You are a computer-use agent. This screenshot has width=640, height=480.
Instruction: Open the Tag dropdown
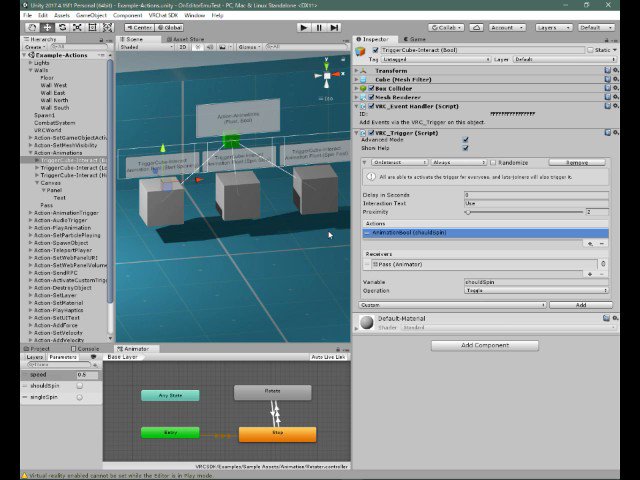(x=436, y=59)
